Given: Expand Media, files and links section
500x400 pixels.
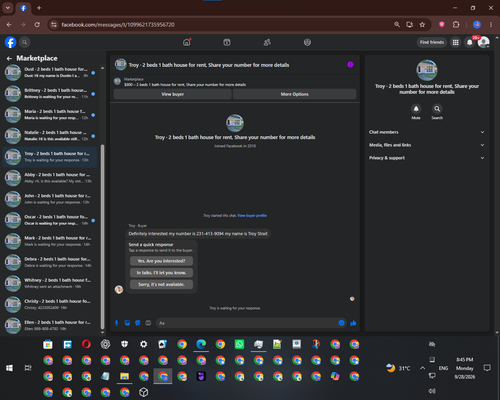Looking at the screenshot, I should tap(426, 145).
